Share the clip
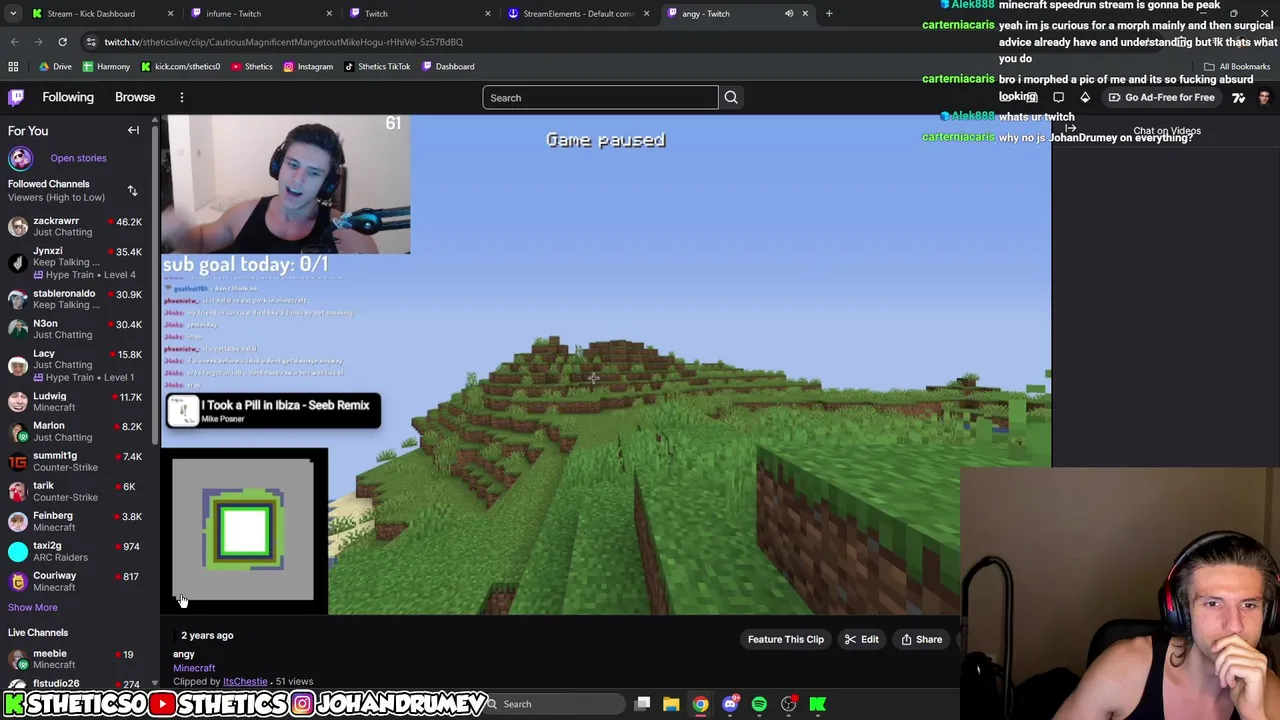The height and width of the screenshot is (720, 1280). coord(921,640)
